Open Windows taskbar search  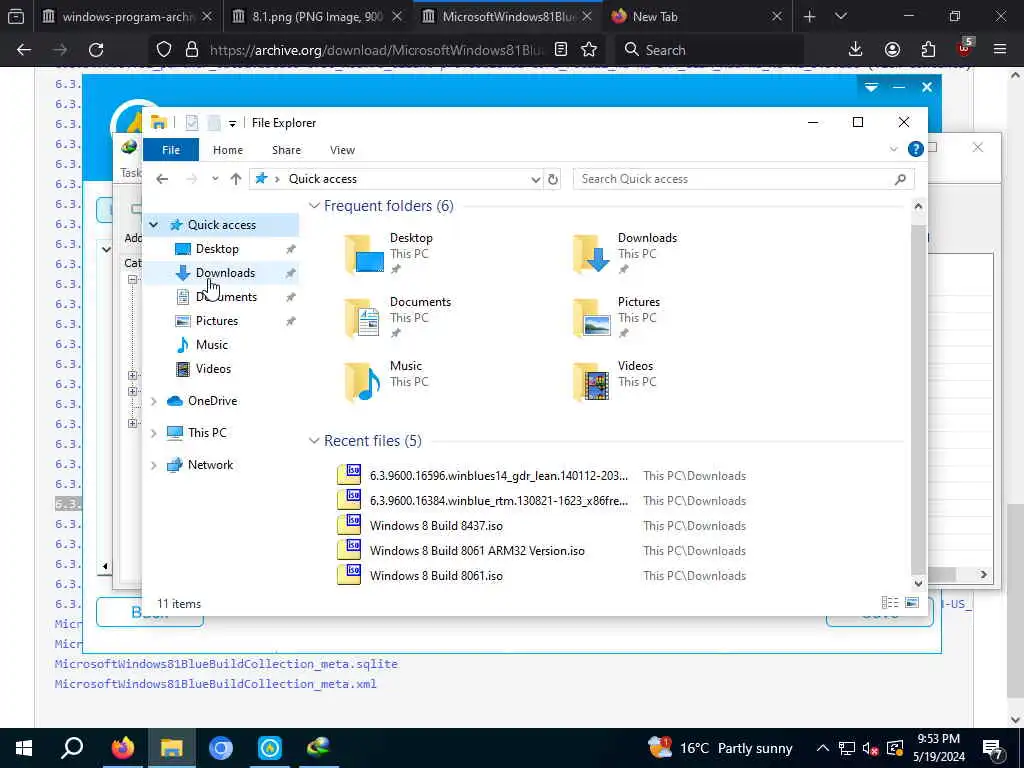(72, 748)
